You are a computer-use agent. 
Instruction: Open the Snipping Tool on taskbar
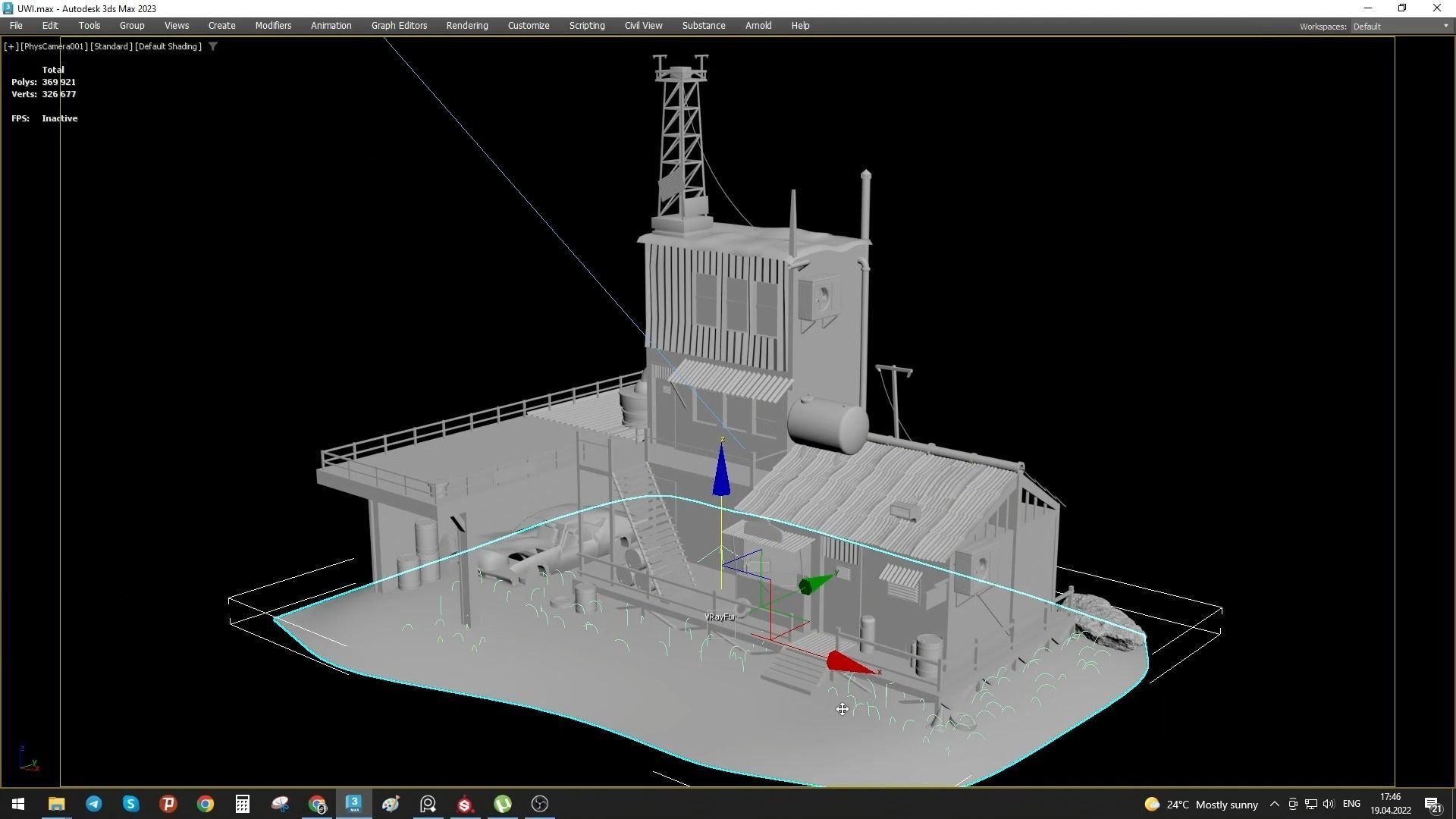280,804
